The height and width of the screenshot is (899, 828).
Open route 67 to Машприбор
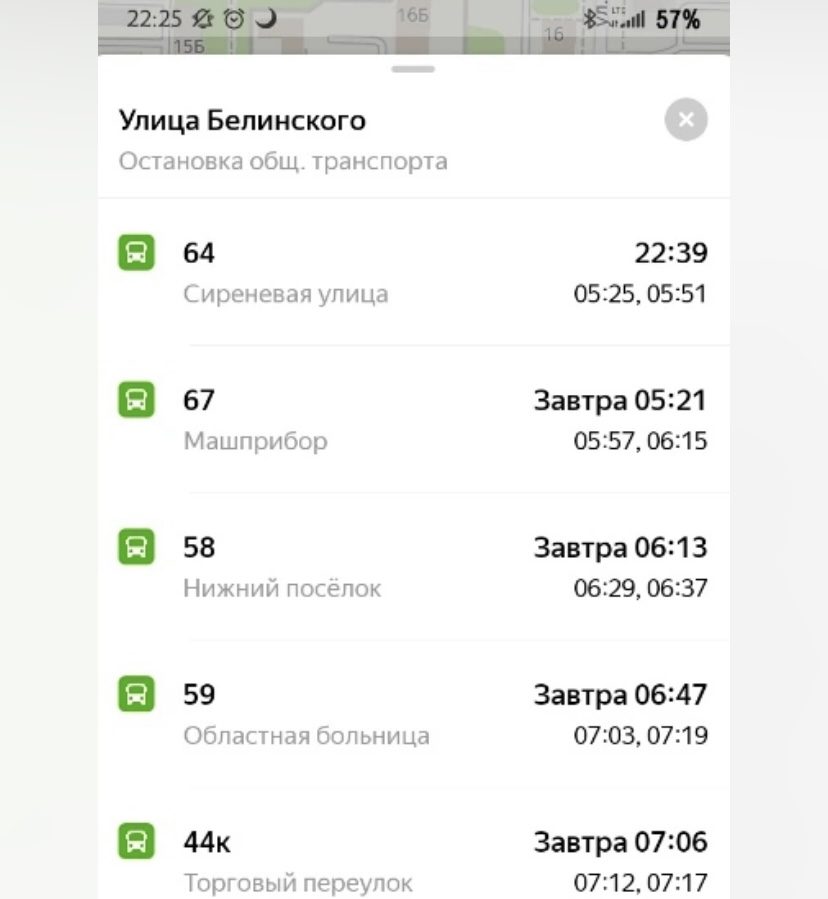point(413,419)
